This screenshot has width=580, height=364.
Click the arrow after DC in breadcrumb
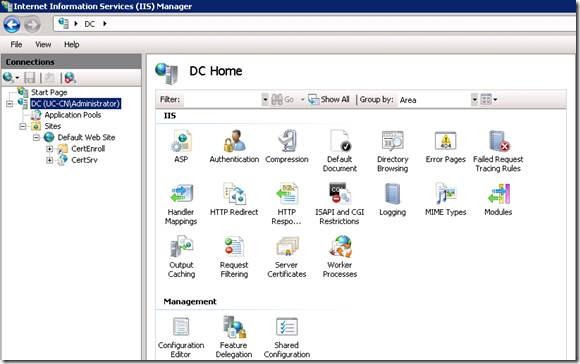tap(105, 24)
